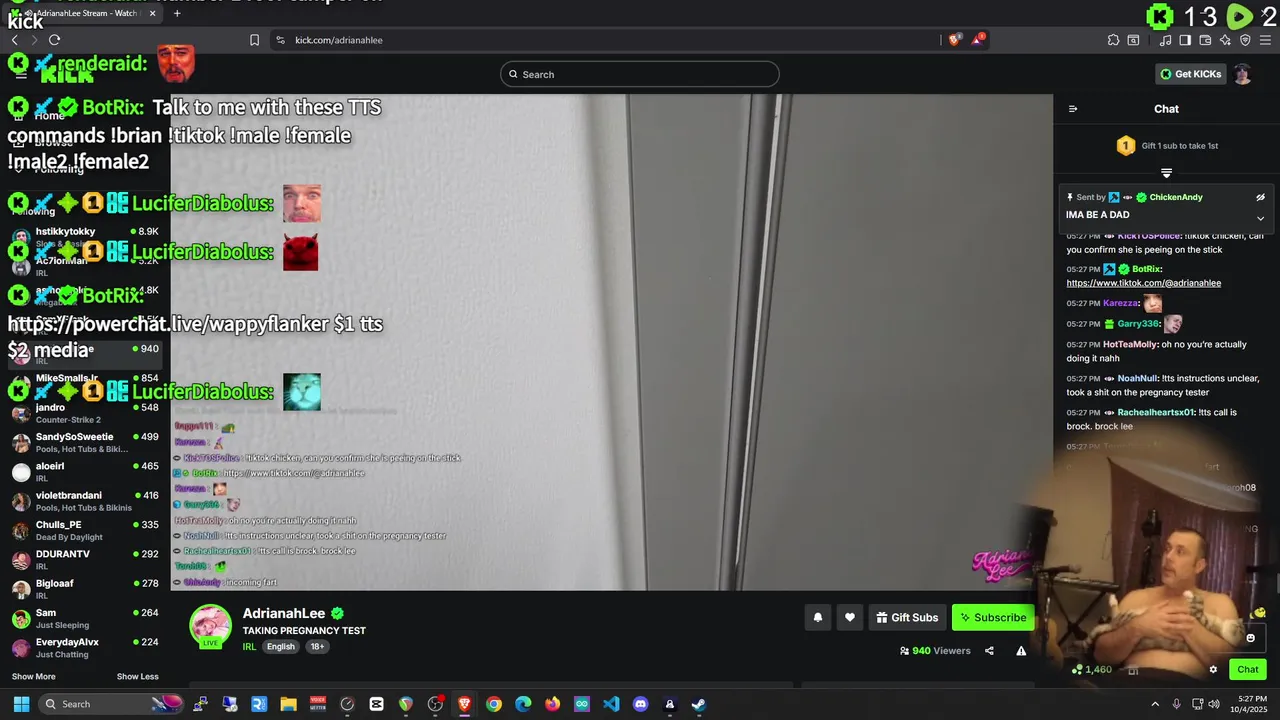
Task: Open the EverydayAlvx channel in the sidebar
Action: [x=84, y=648]
